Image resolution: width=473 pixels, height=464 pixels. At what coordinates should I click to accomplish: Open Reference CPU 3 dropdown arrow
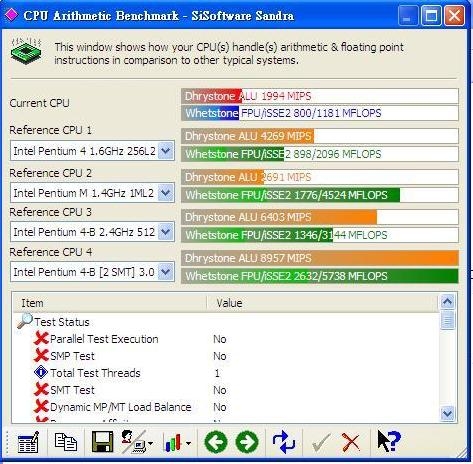point(166,232)
